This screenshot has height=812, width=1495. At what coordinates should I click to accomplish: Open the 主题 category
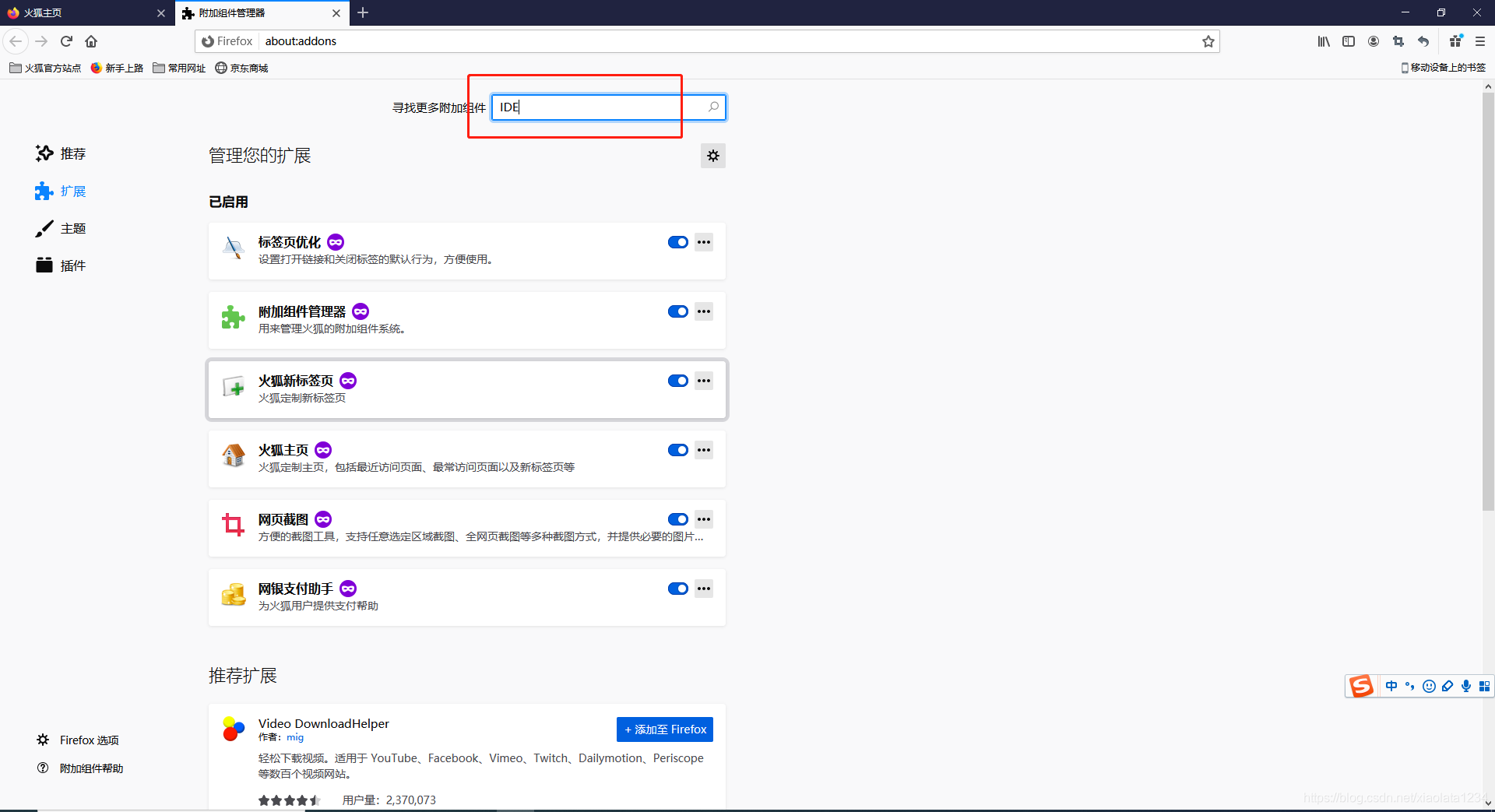point(61,228)
